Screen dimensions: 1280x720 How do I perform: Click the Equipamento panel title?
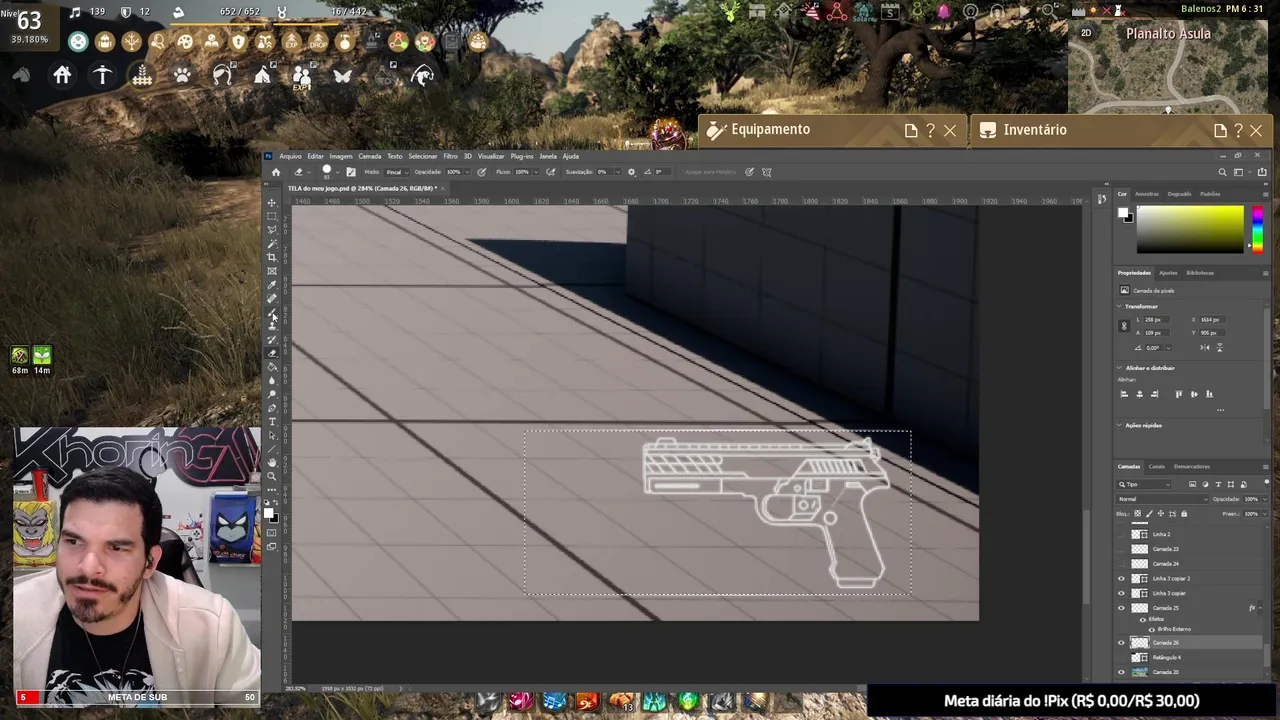[770, 130]
